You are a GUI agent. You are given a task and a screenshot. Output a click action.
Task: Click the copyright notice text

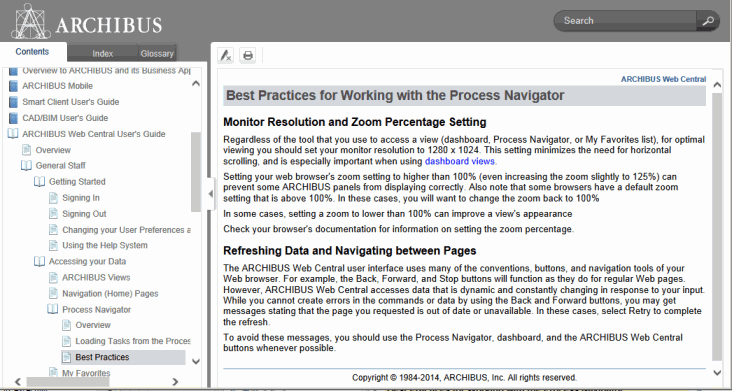coord(465,377)
